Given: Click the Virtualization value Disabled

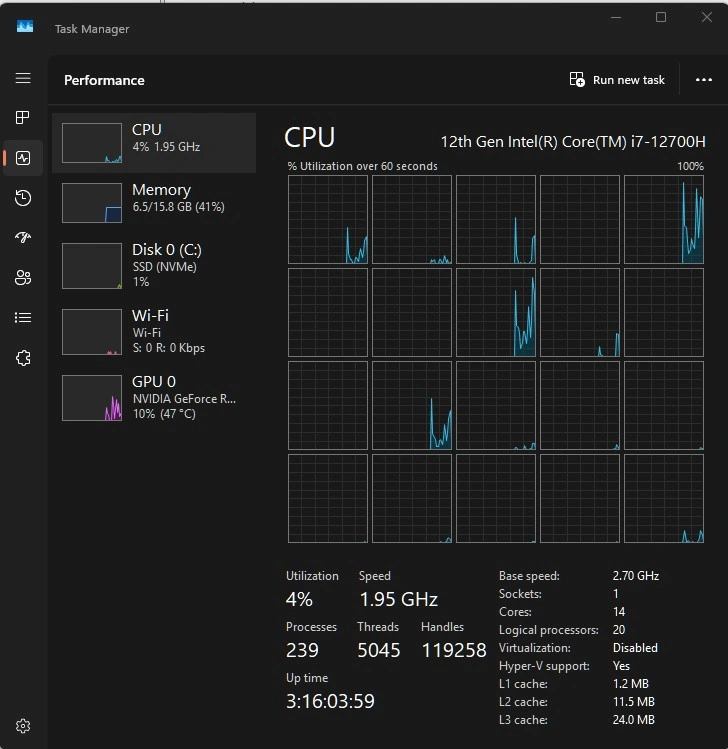Looking at the screenshot, I should (635, 648).
